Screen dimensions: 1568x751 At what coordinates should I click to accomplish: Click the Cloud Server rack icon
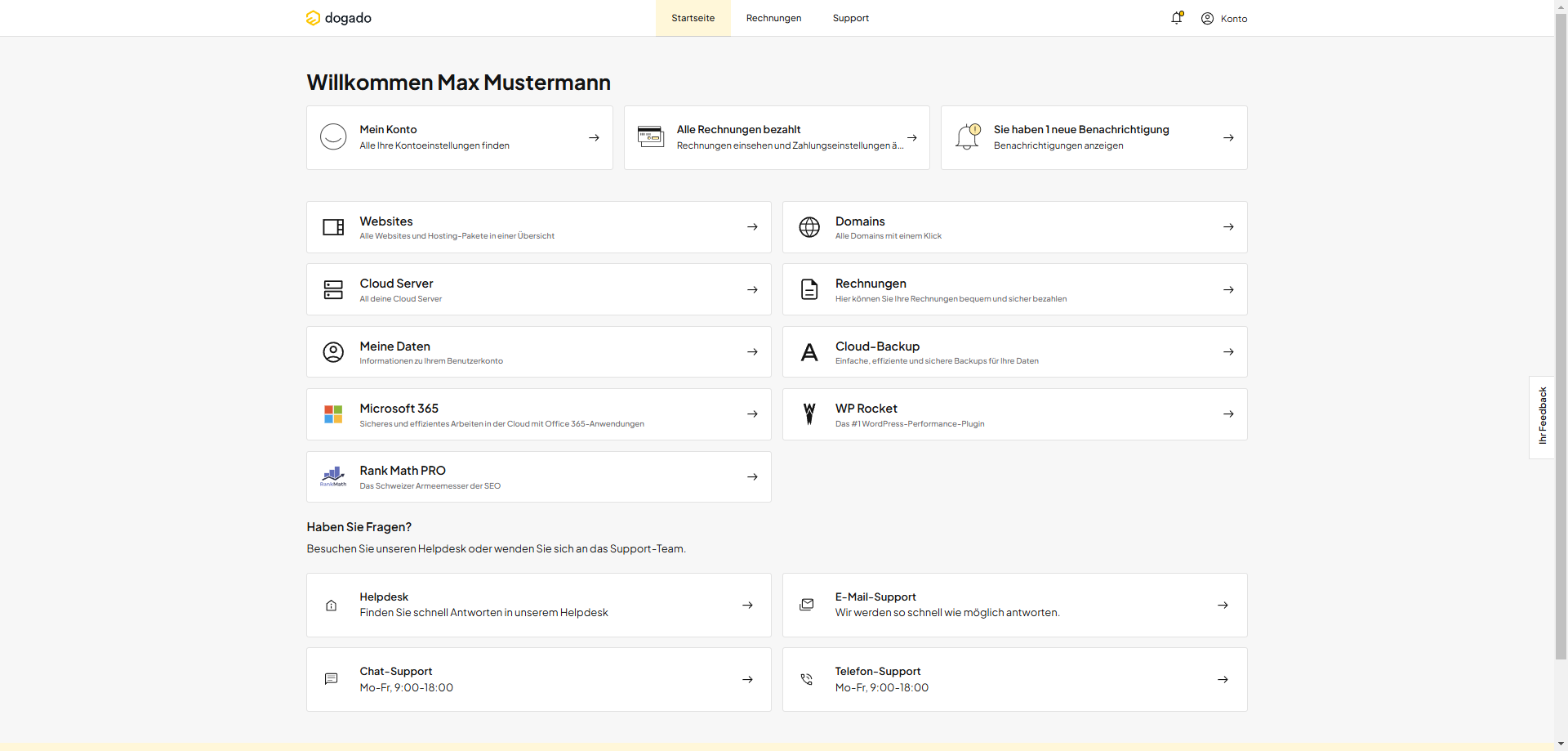click(333, 289)
